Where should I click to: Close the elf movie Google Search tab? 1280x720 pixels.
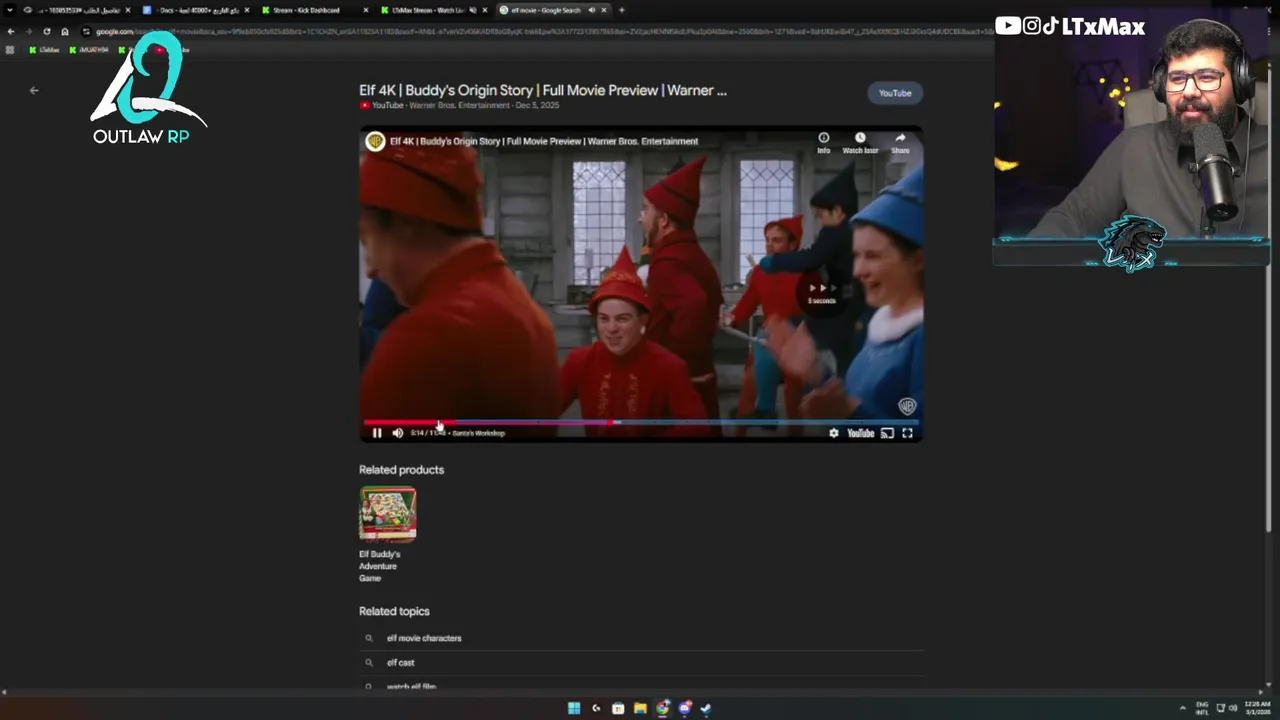(x=604, y=10)
